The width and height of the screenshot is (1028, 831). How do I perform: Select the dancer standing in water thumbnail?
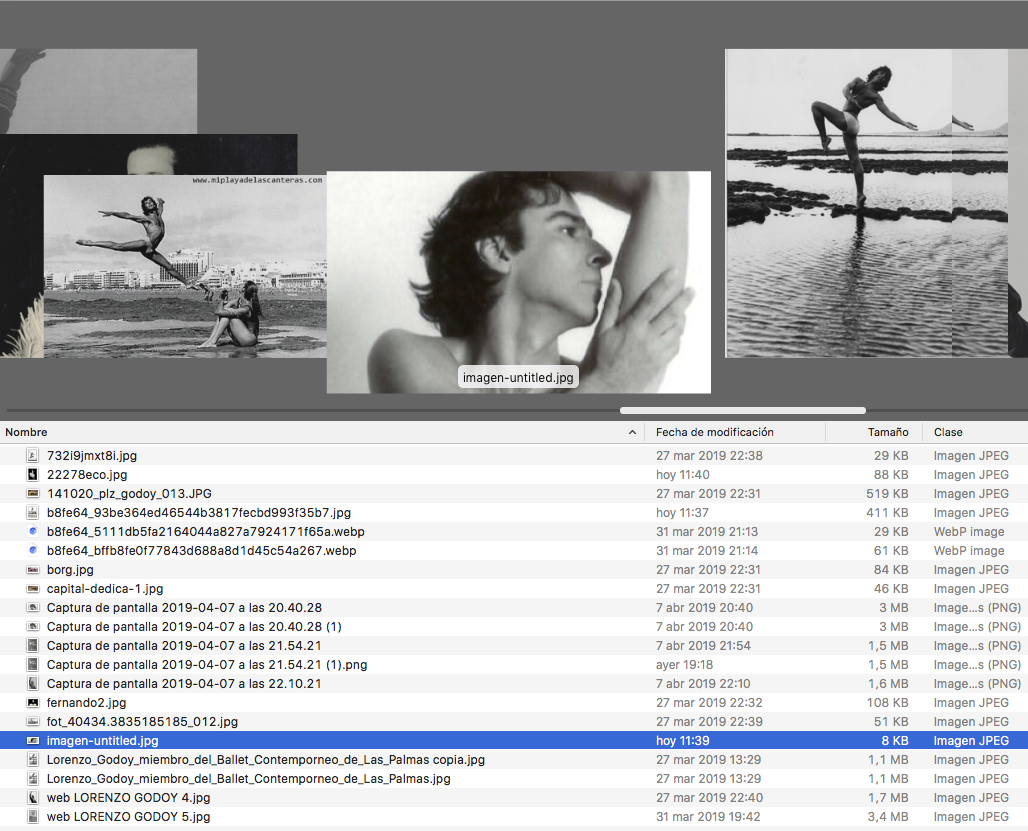(x=838, y=203)
